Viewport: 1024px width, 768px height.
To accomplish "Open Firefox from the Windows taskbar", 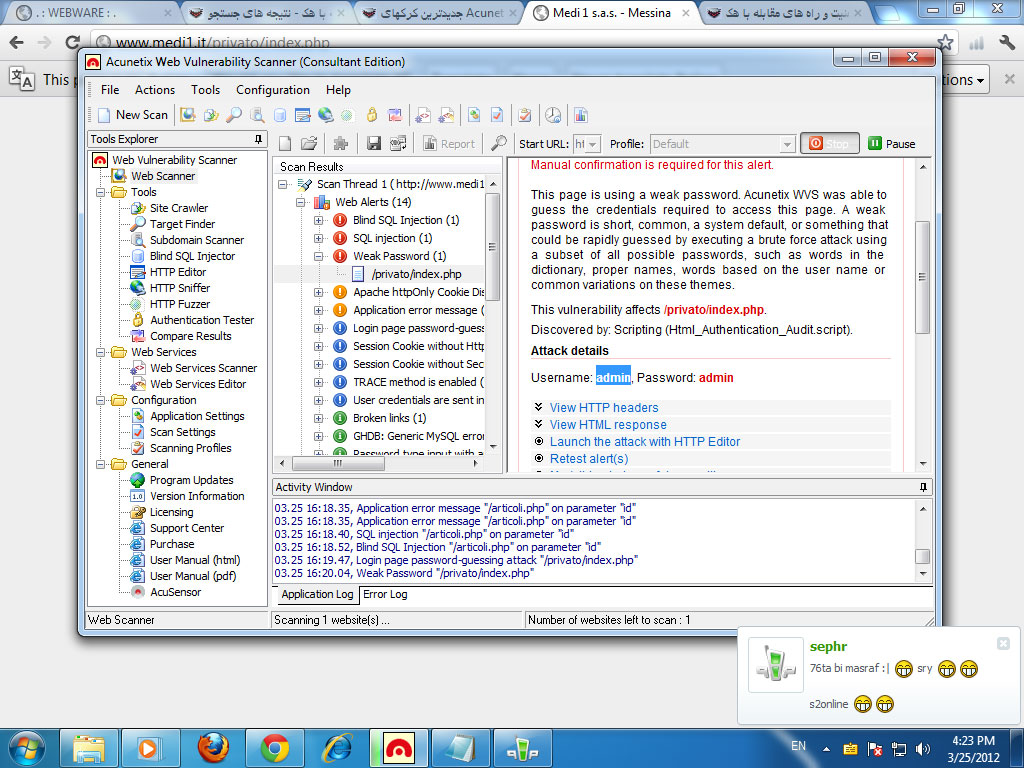I will coord(214,748).
